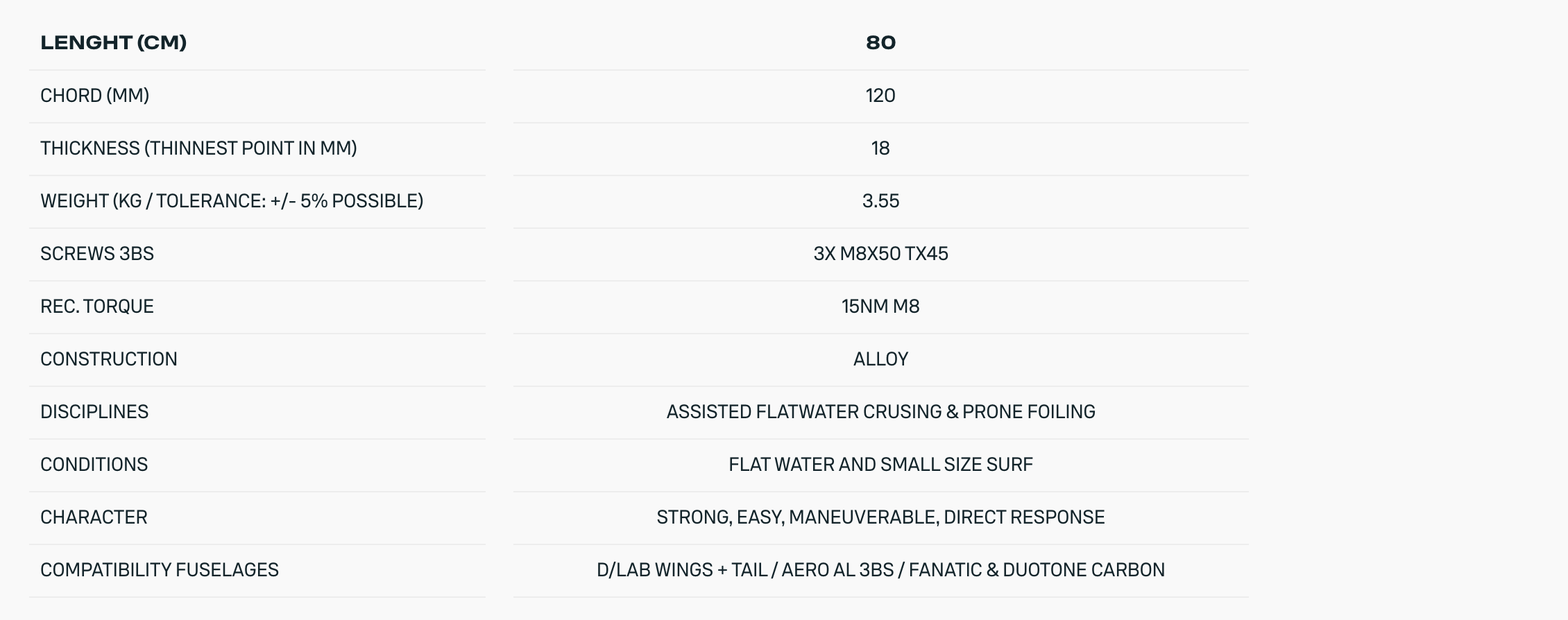Select the 15NM M8 torque value
Viewport: 1568px width, 620px height.
click(x=880, y=307)
